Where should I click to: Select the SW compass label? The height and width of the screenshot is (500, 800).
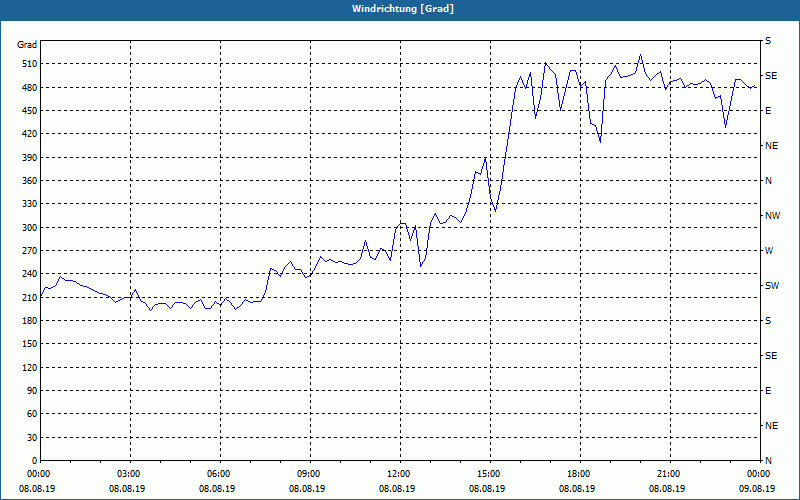(772, 286)
